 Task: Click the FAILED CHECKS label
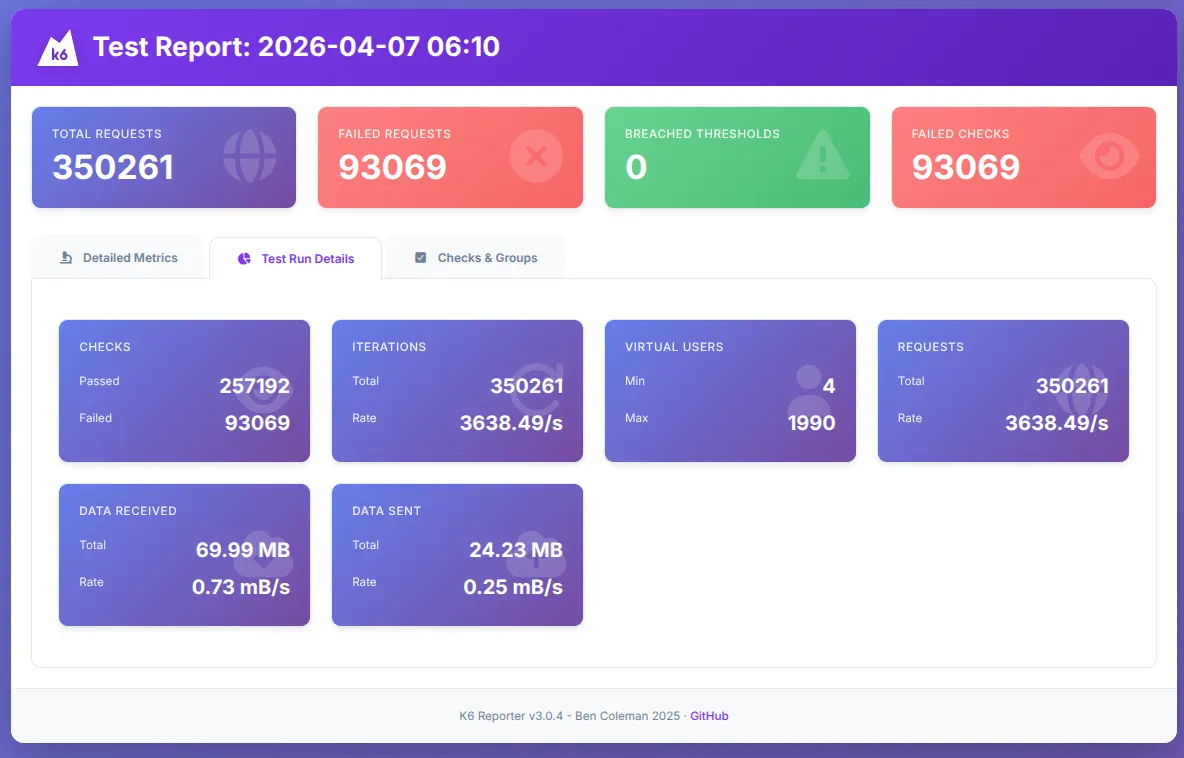960,134
